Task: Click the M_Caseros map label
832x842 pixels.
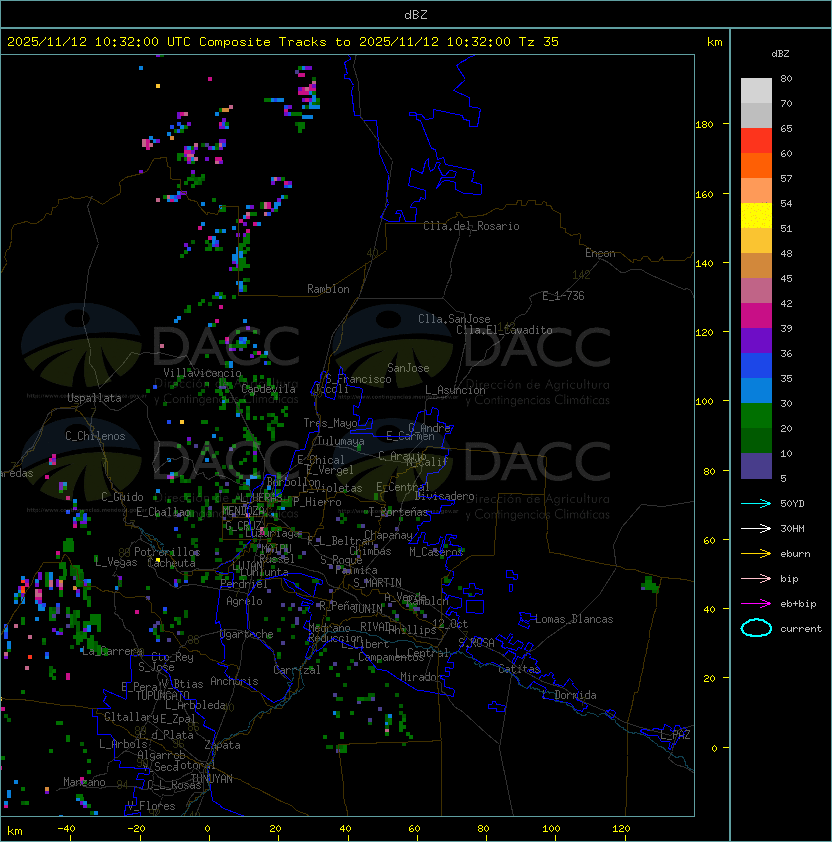Action: click(436, 552)
